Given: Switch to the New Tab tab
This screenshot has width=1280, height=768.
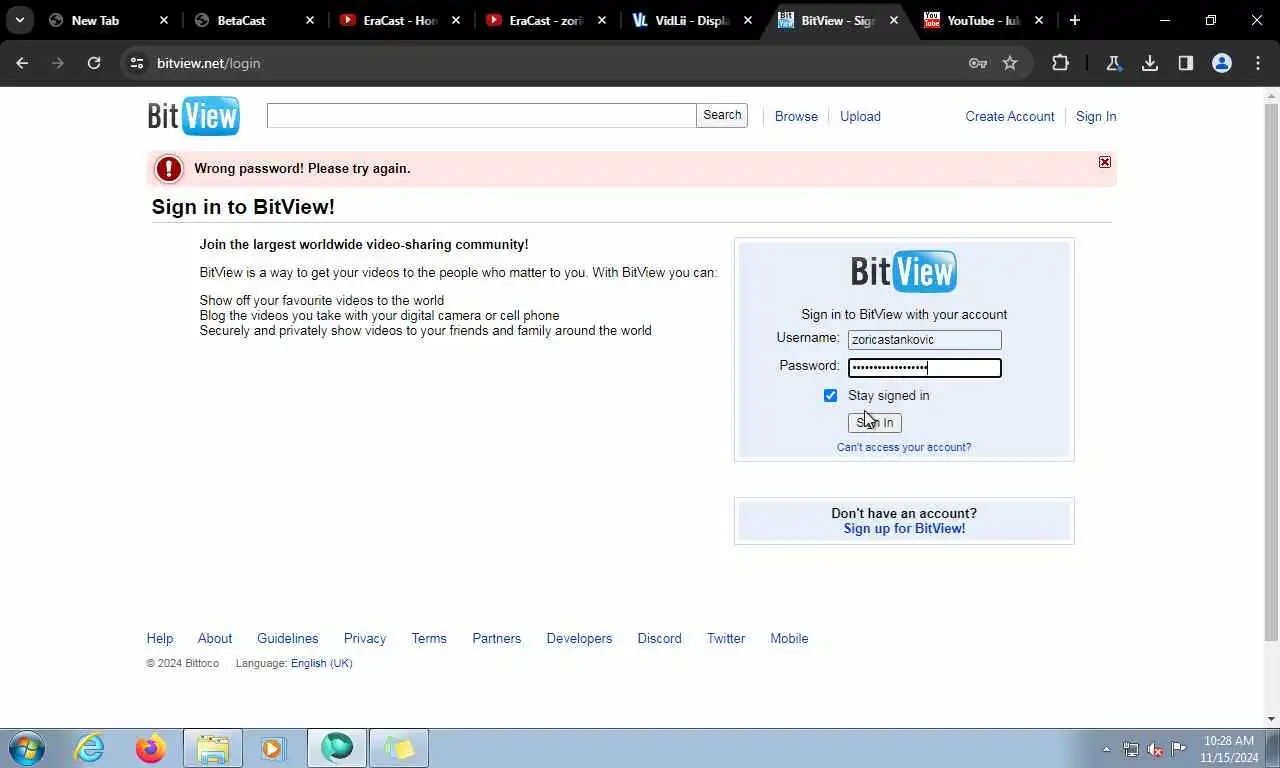Looking at the screenshot, I should click(108, 20).
